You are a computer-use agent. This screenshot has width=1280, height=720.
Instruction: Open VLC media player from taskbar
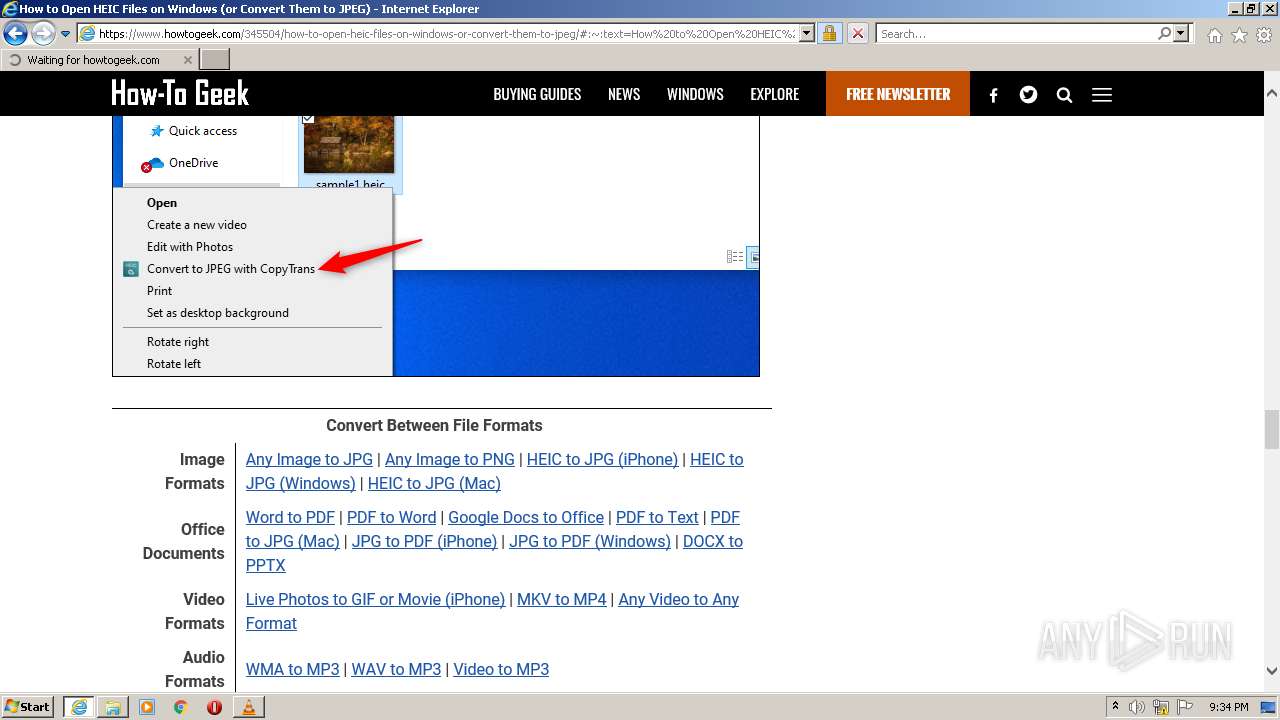coord(248,707)
